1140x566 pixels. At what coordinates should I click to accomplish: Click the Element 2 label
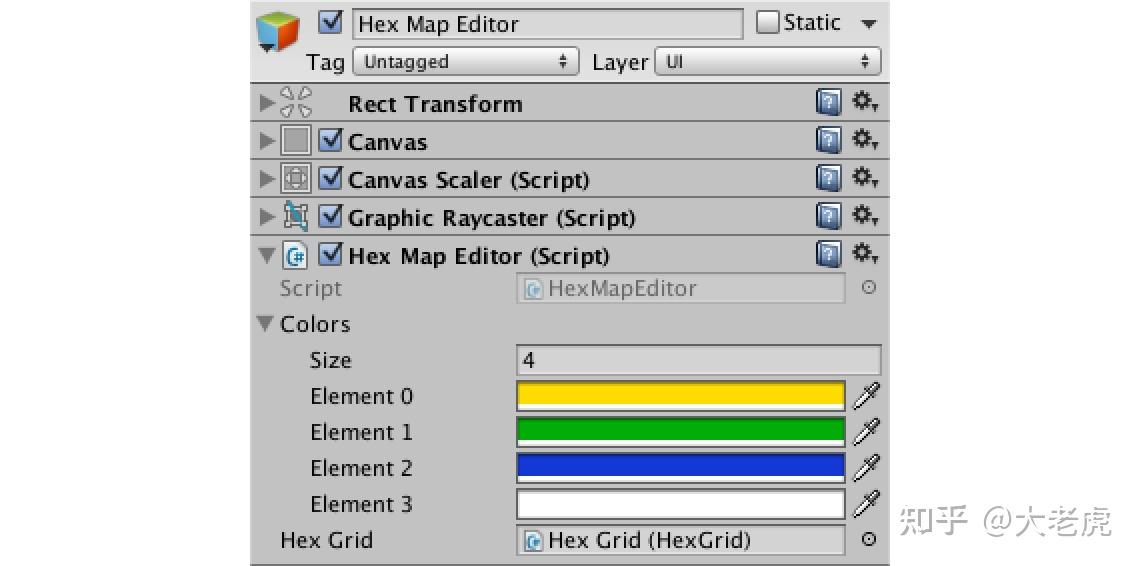pos(361,469)
